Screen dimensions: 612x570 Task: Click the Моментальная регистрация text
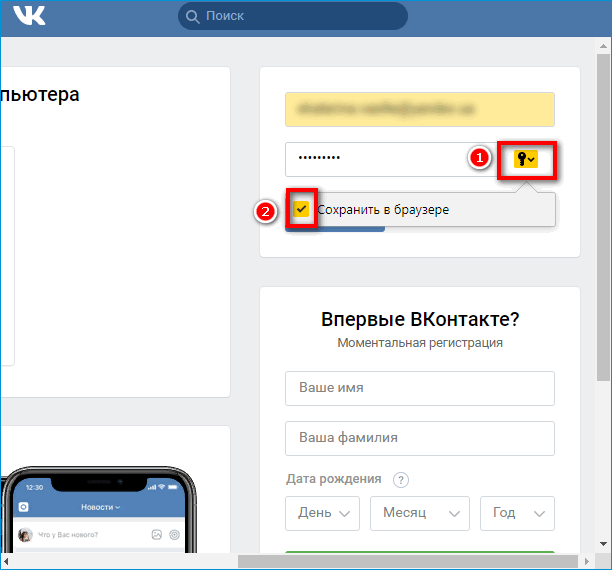pyautogui.click(x=420, y=343)
